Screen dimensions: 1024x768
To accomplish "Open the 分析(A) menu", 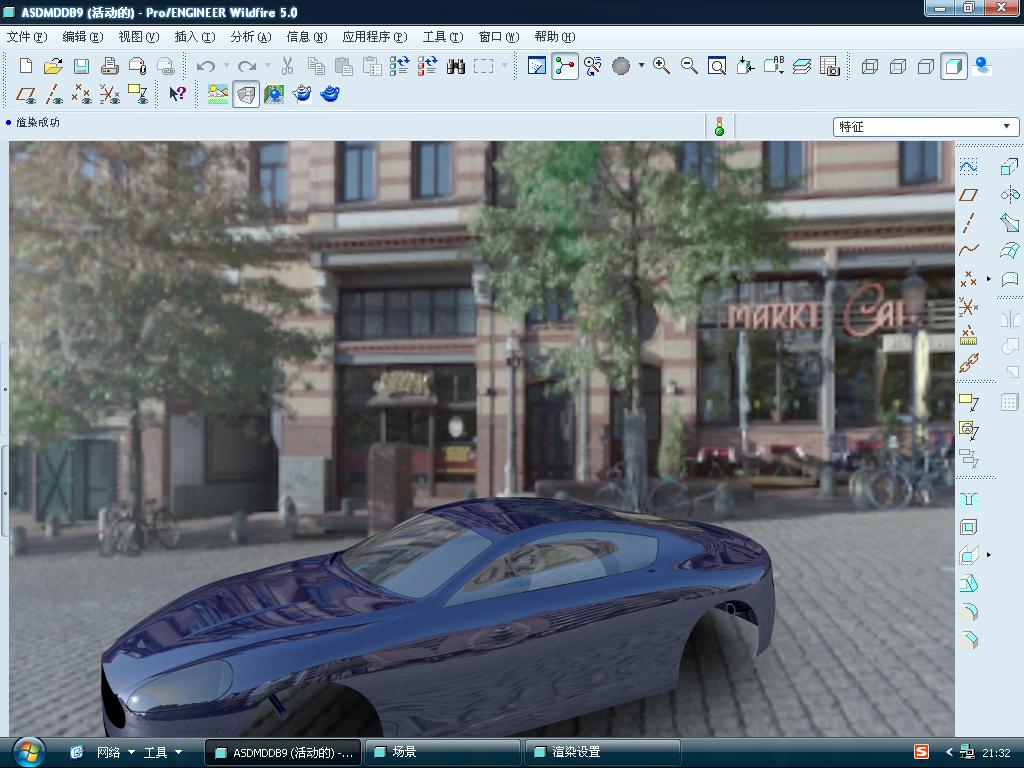I will pyautogui.click(x=250, y=37).
